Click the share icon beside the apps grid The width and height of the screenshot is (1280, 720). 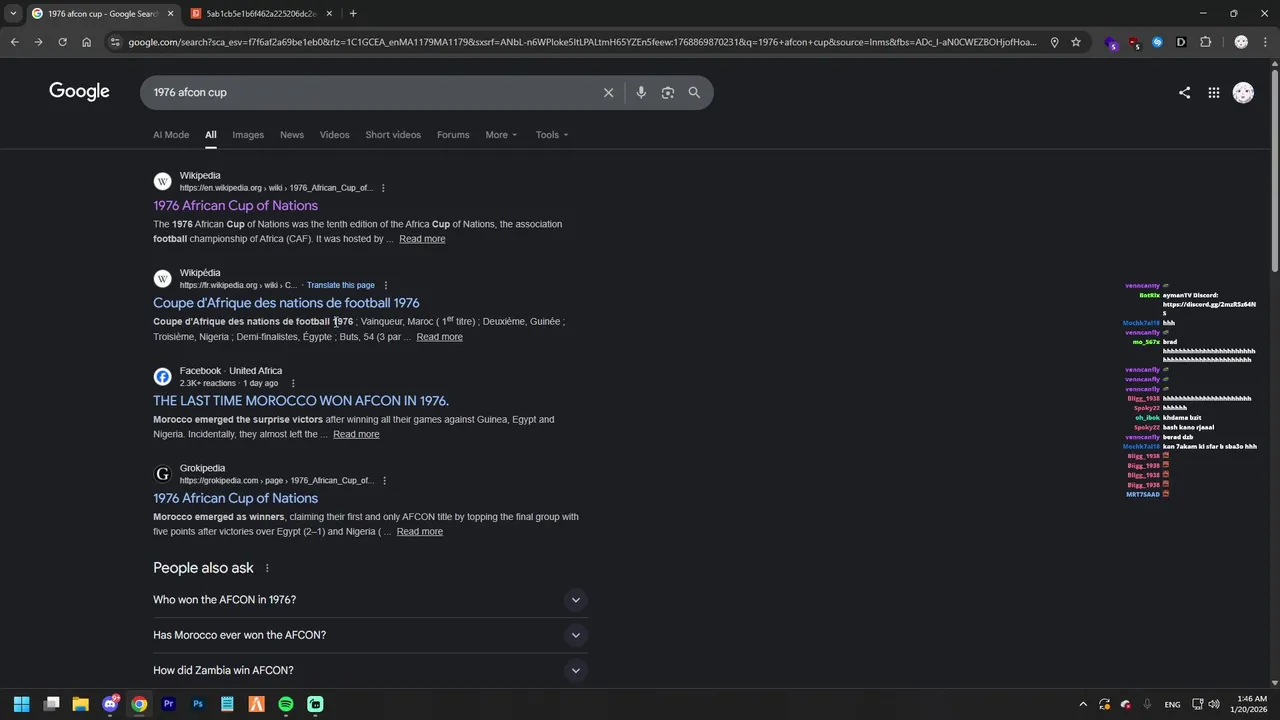[x=1184, y=92]
